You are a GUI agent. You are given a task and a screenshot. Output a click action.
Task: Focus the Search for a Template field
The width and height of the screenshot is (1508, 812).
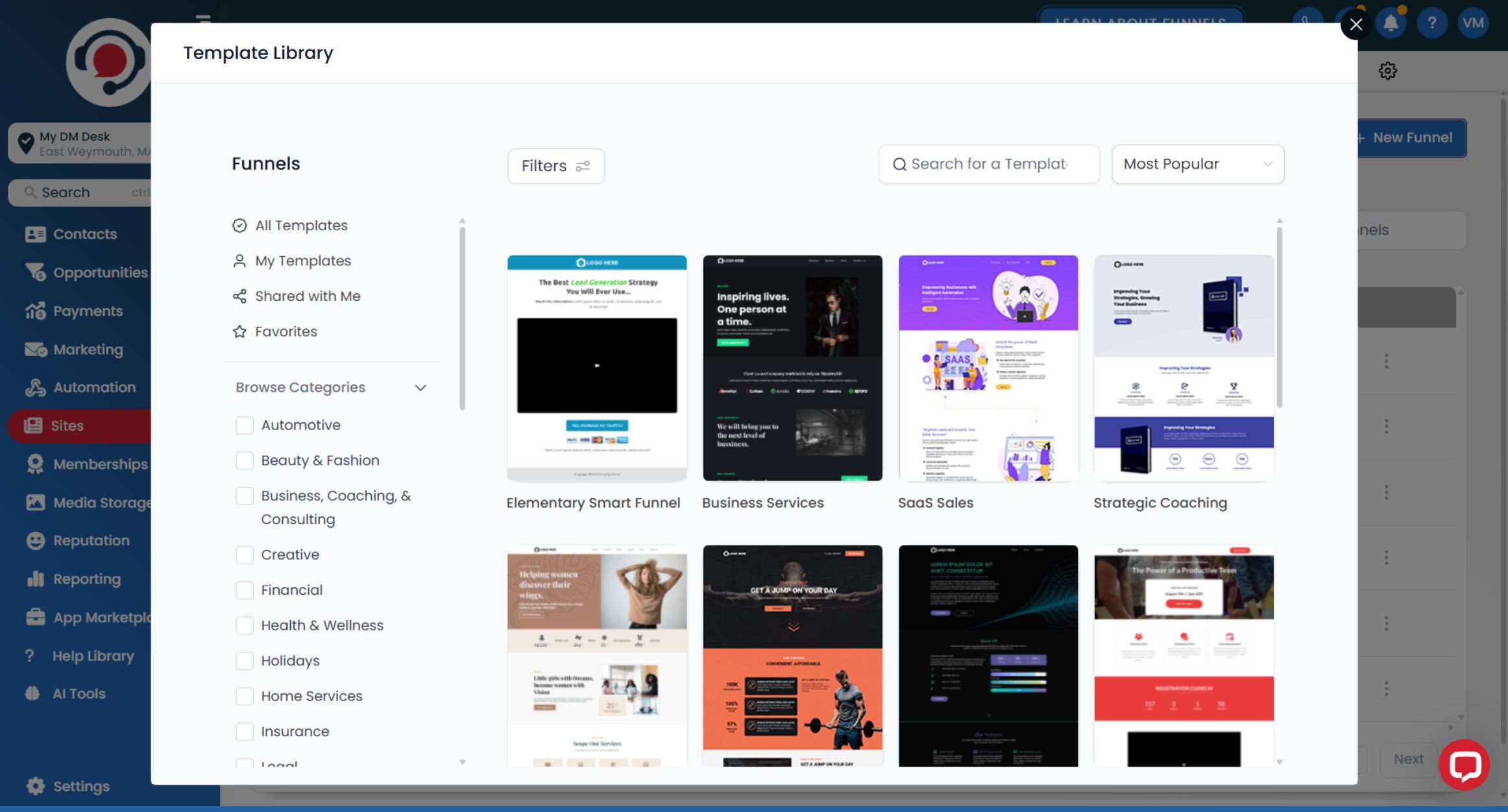[x=989, y=164]
